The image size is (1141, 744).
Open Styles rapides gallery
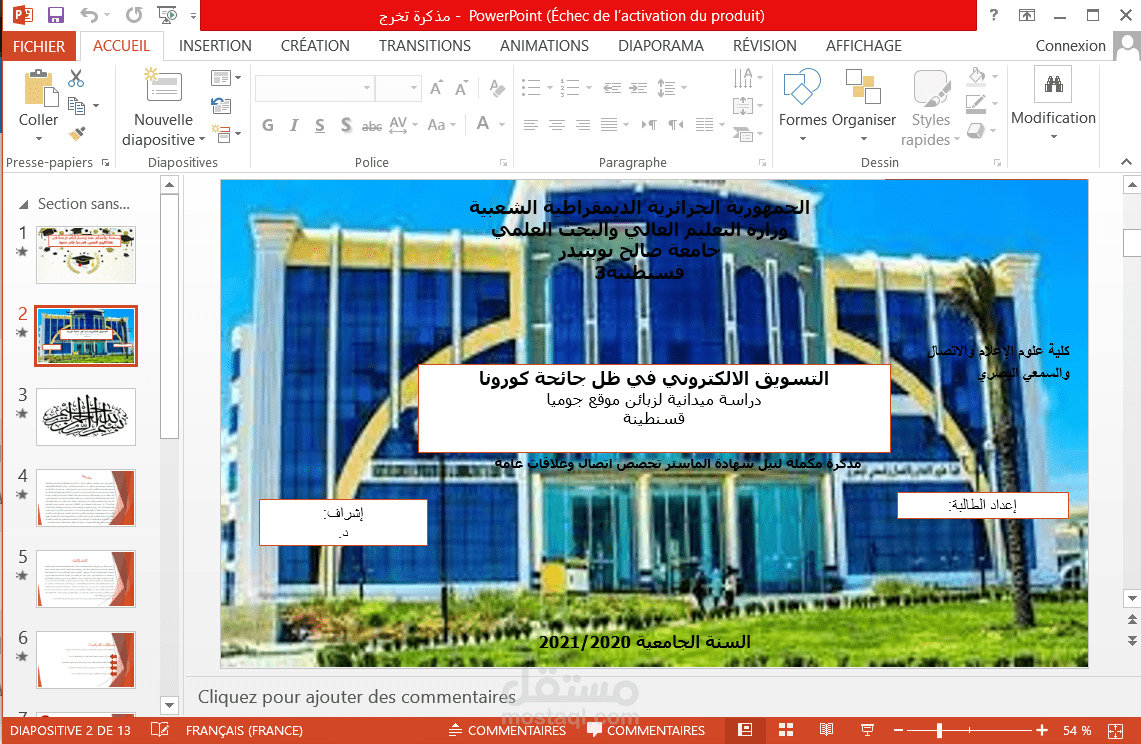[x=931, y=108]
